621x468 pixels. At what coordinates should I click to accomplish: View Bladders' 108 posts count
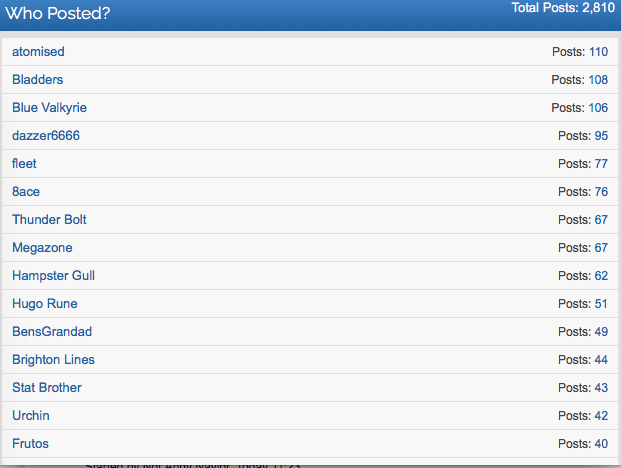598,80
